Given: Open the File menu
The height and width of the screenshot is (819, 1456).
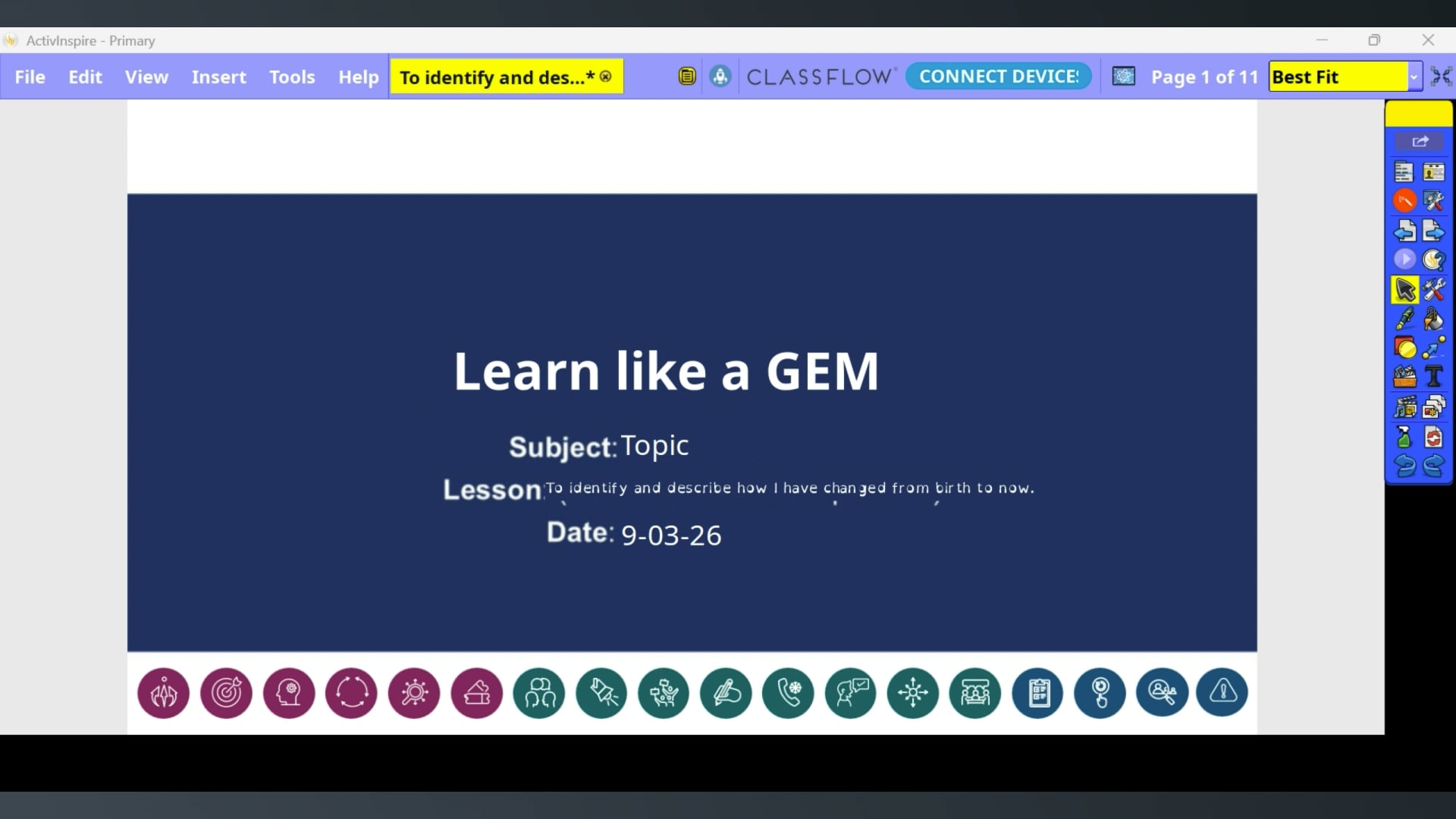Looking at the screenshot, I should point(30,77).
